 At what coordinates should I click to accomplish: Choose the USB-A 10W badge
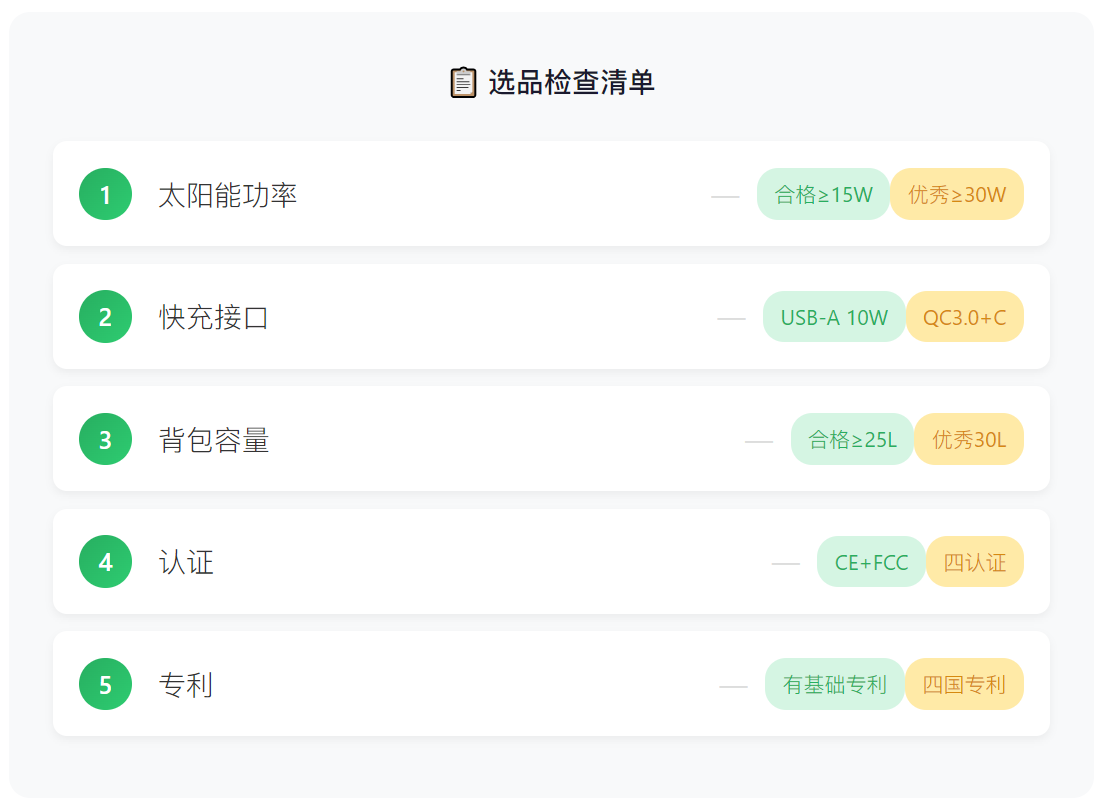[834, 317]
